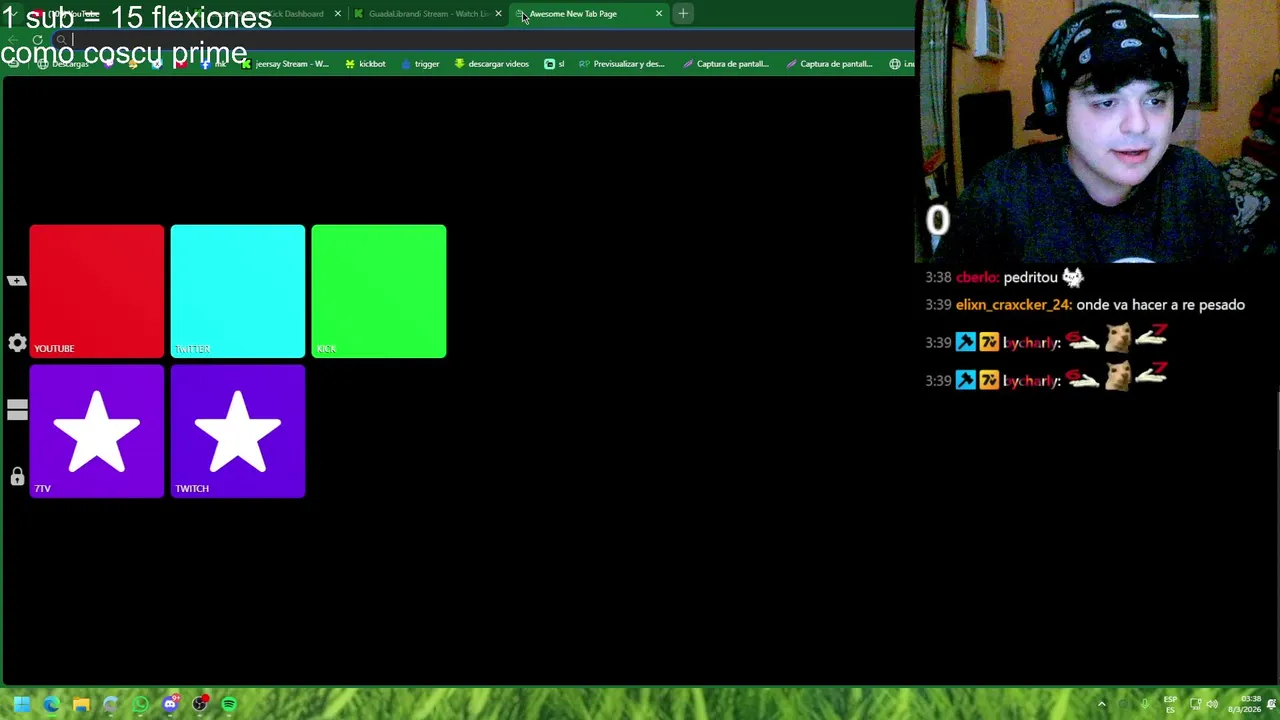Expand the hidden system tray icons
This screenshot has width=1280, height=720.
(x=1102, y=704)
